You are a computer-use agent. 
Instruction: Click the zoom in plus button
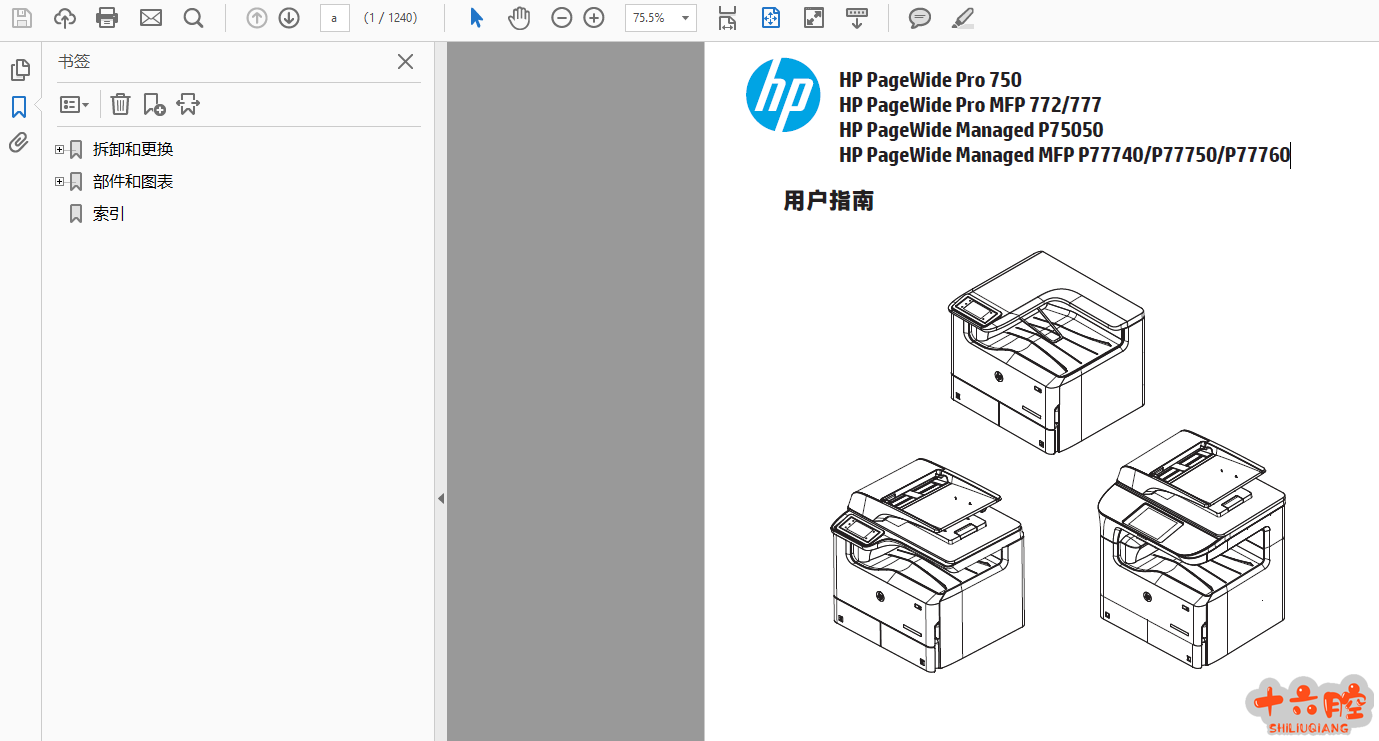tap(594, 18)
